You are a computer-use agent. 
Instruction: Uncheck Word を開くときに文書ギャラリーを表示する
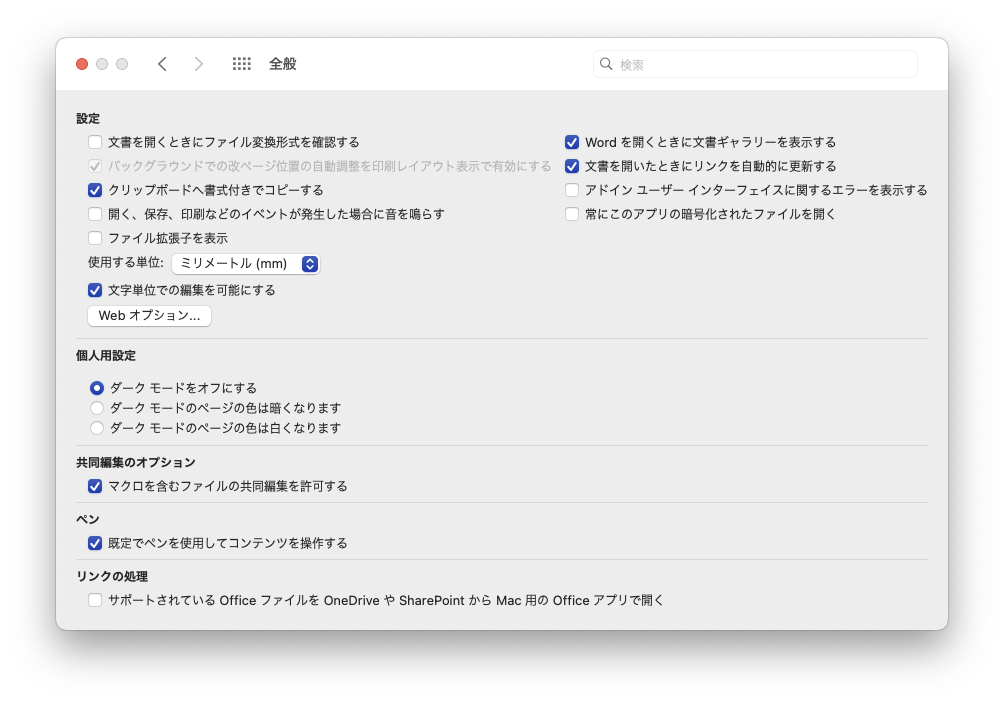pos(572,142)
